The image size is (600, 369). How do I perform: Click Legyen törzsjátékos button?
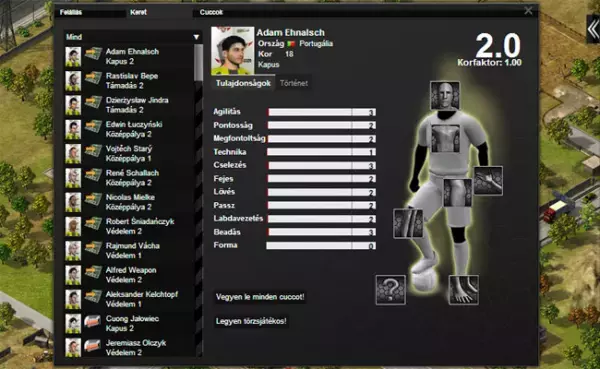tap(251, 321)
